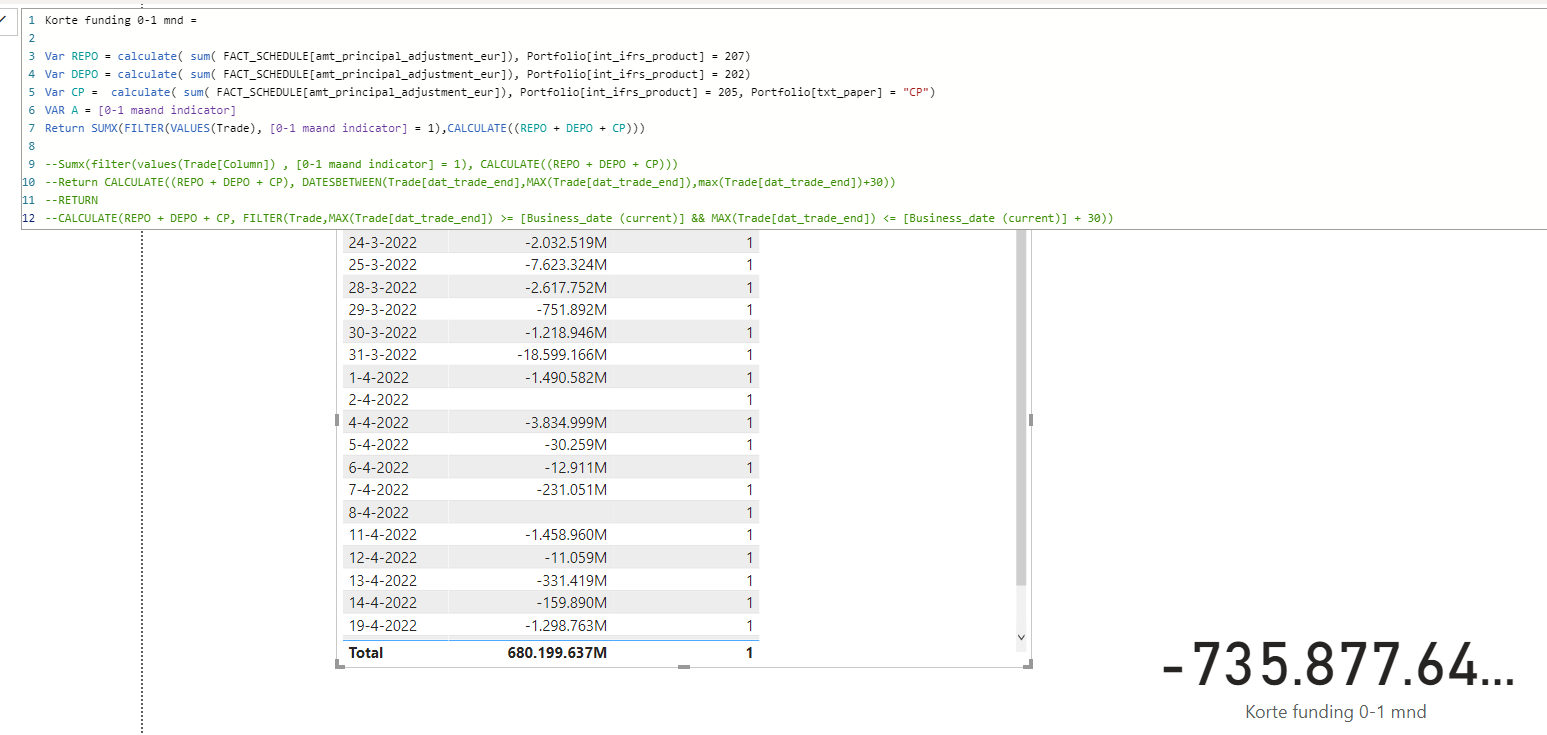1547x735 pixels.
Task: Click the value -12.911M
Action: coord(576,468)
